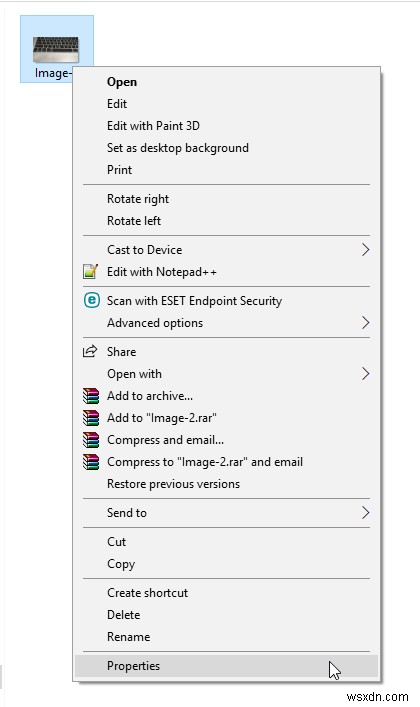Viewport: 420px width, 707px height.
Task: Expand the Cast to Device submenu arrow
Action: pos(365,250)
